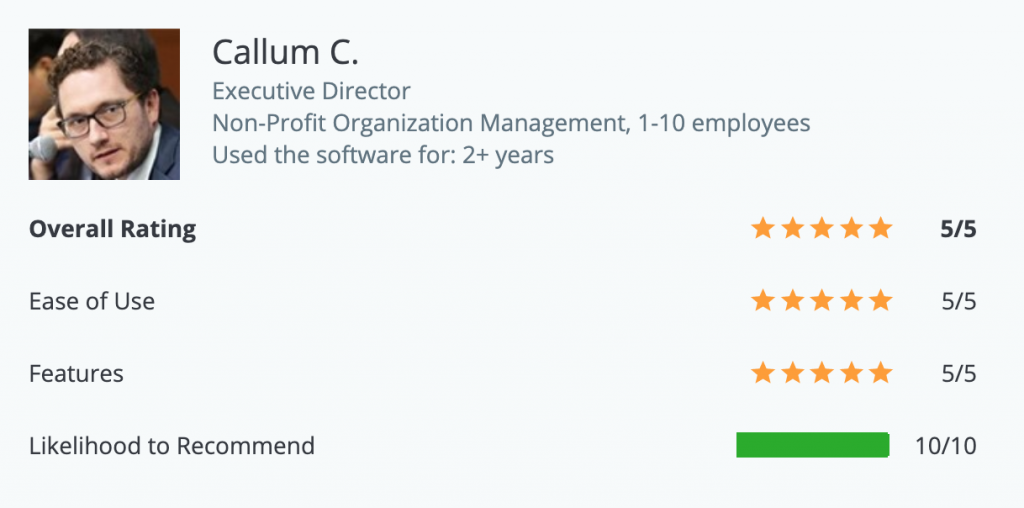Click the first star in Ease of Use
Screen dimensions: 1024x508
tap(761, 301)
